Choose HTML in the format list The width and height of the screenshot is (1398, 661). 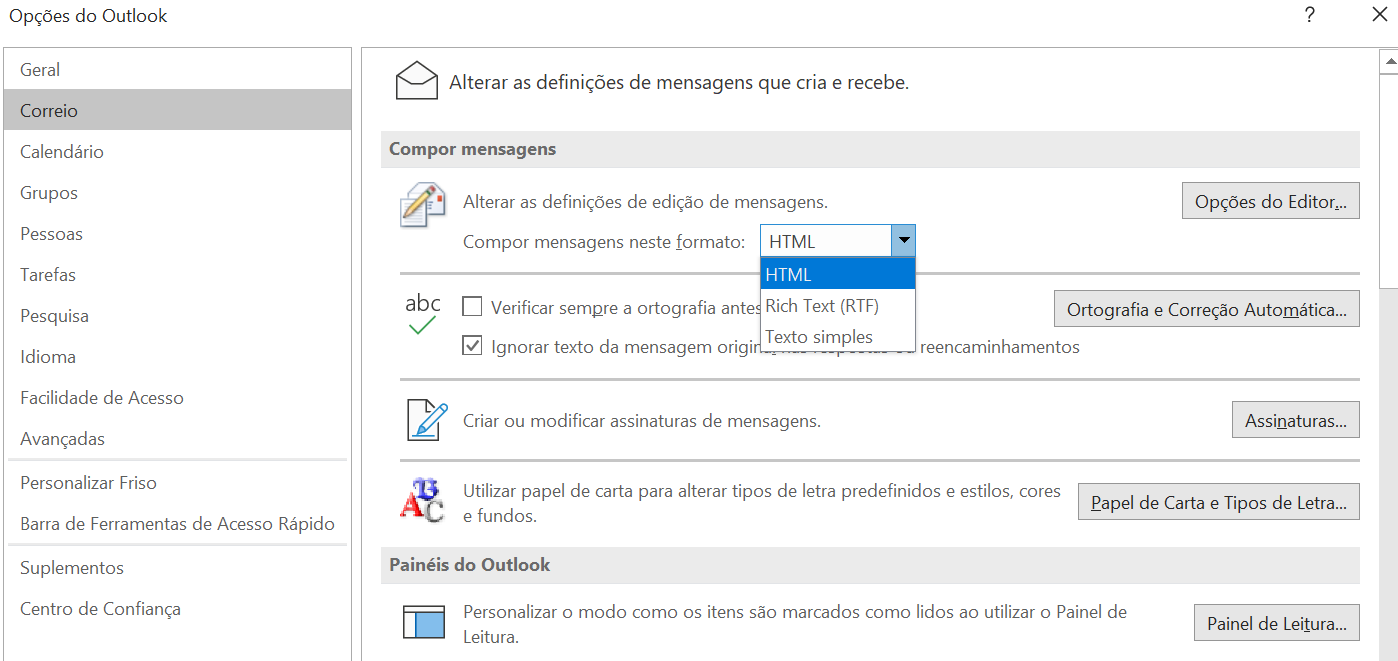pyautogui.click(x=838, y=274)
